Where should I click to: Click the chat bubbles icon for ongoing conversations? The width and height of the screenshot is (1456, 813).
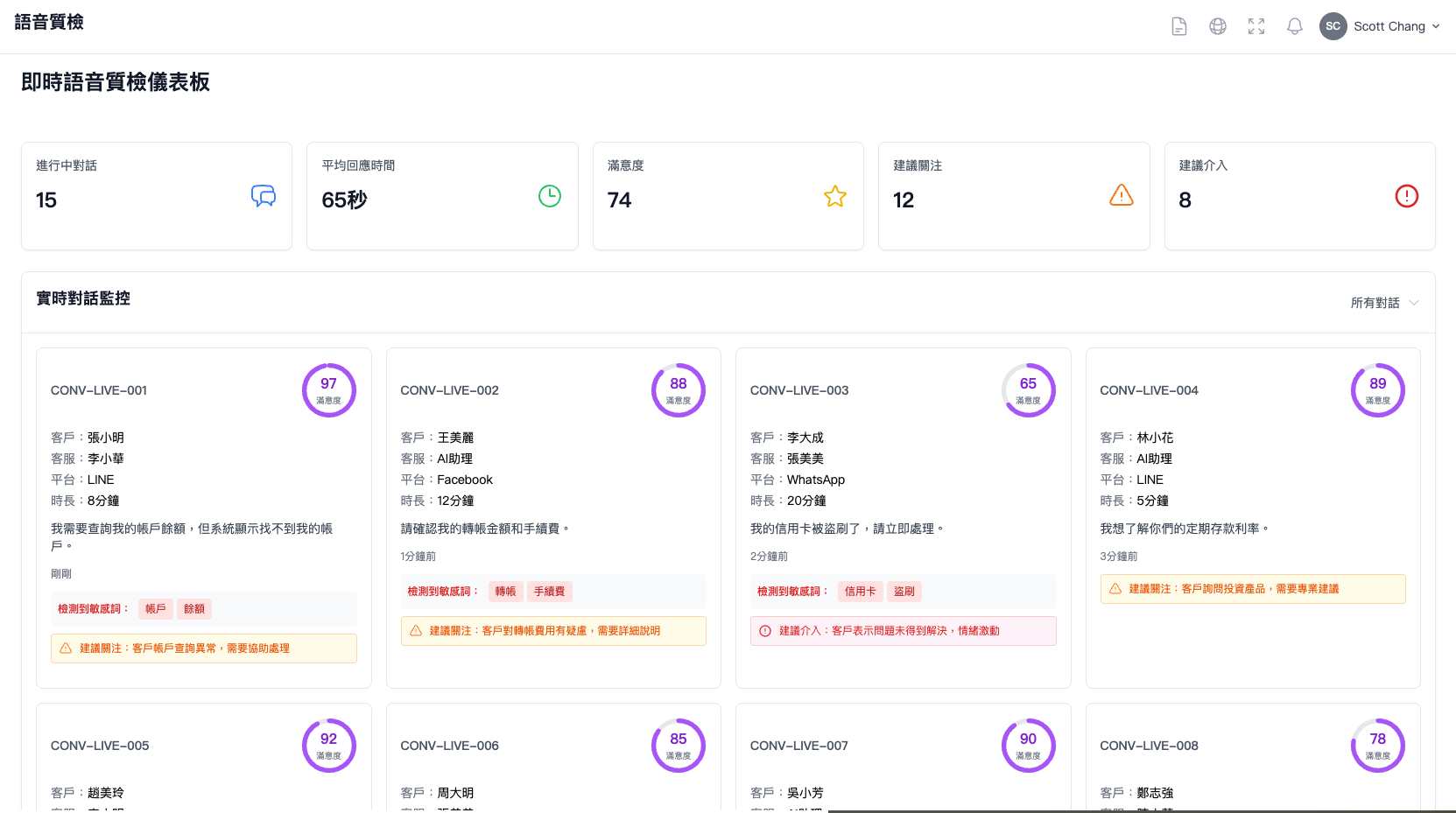point(264,196)
